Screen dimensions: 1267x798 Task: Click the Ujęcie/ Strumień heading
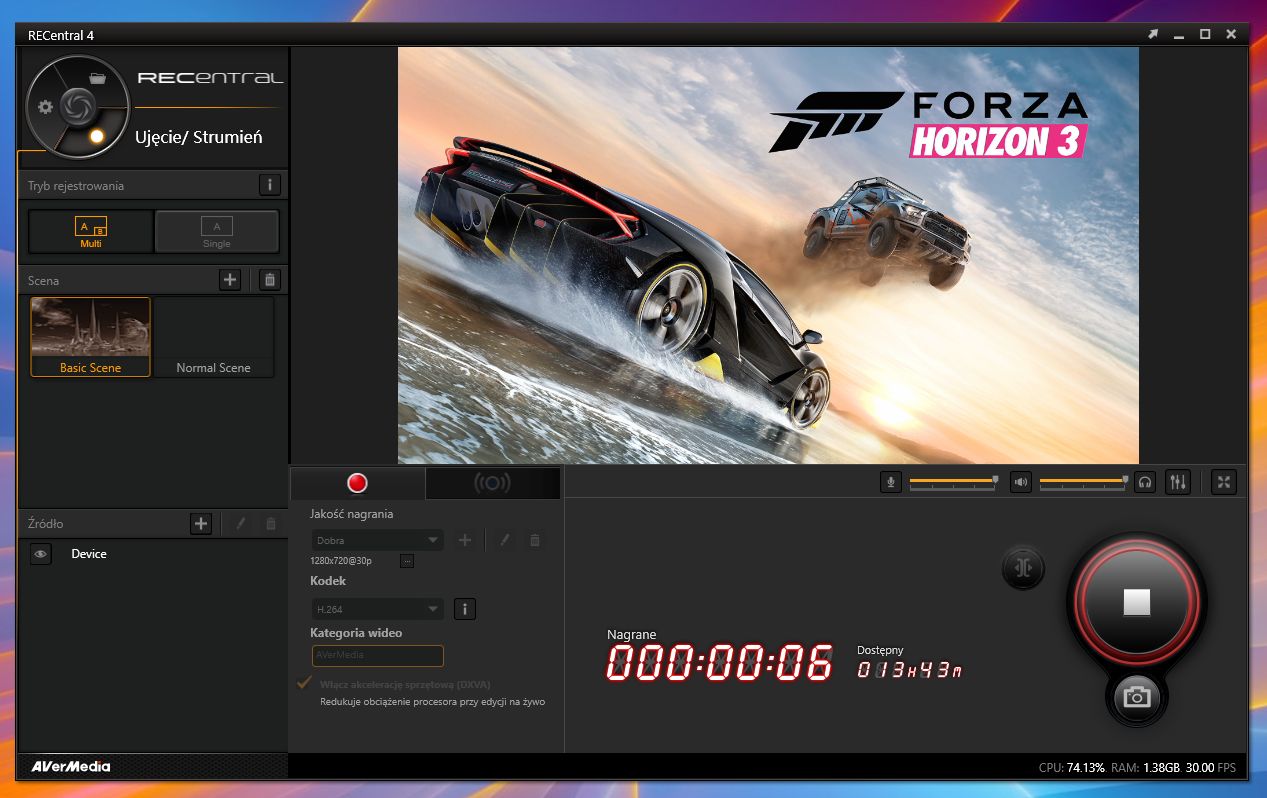pyautogui.click(x=199, y=137)
